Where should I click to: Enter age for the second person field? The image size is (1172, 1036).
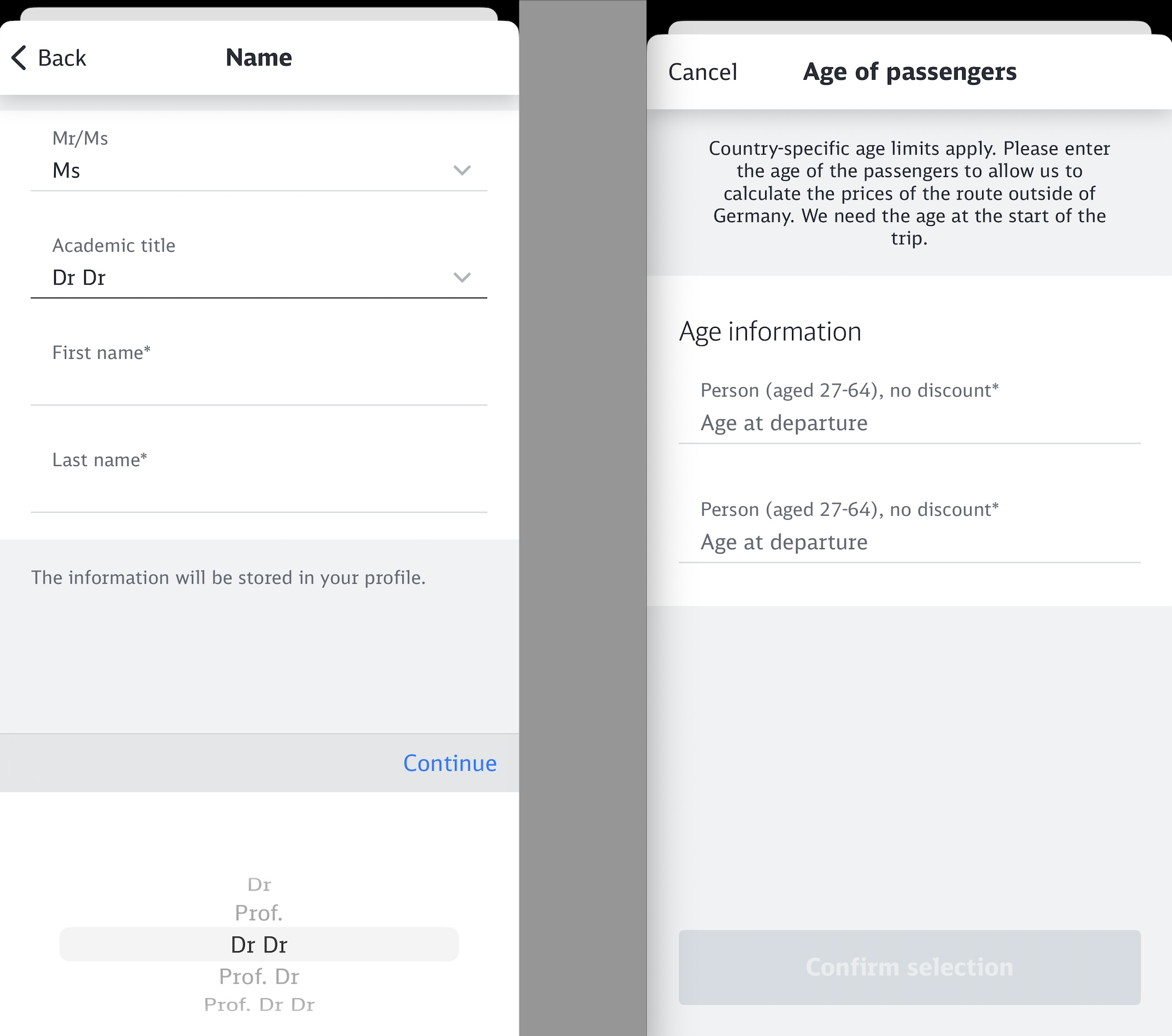click(x=909, y=543)
